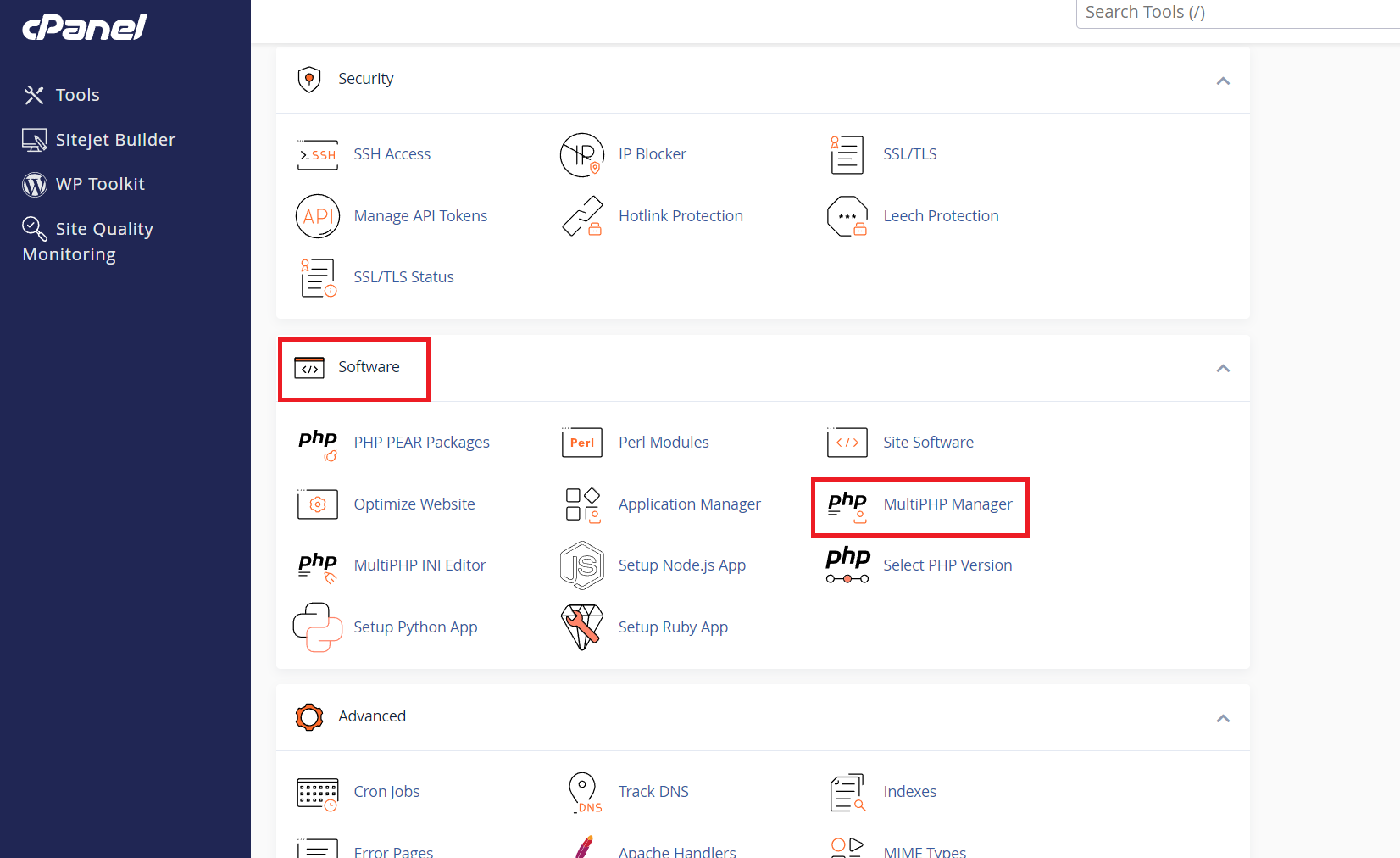Click the Optimize Website icon
The width and height of the screenshot is (1400, 858).
click(x=318, y=504)
